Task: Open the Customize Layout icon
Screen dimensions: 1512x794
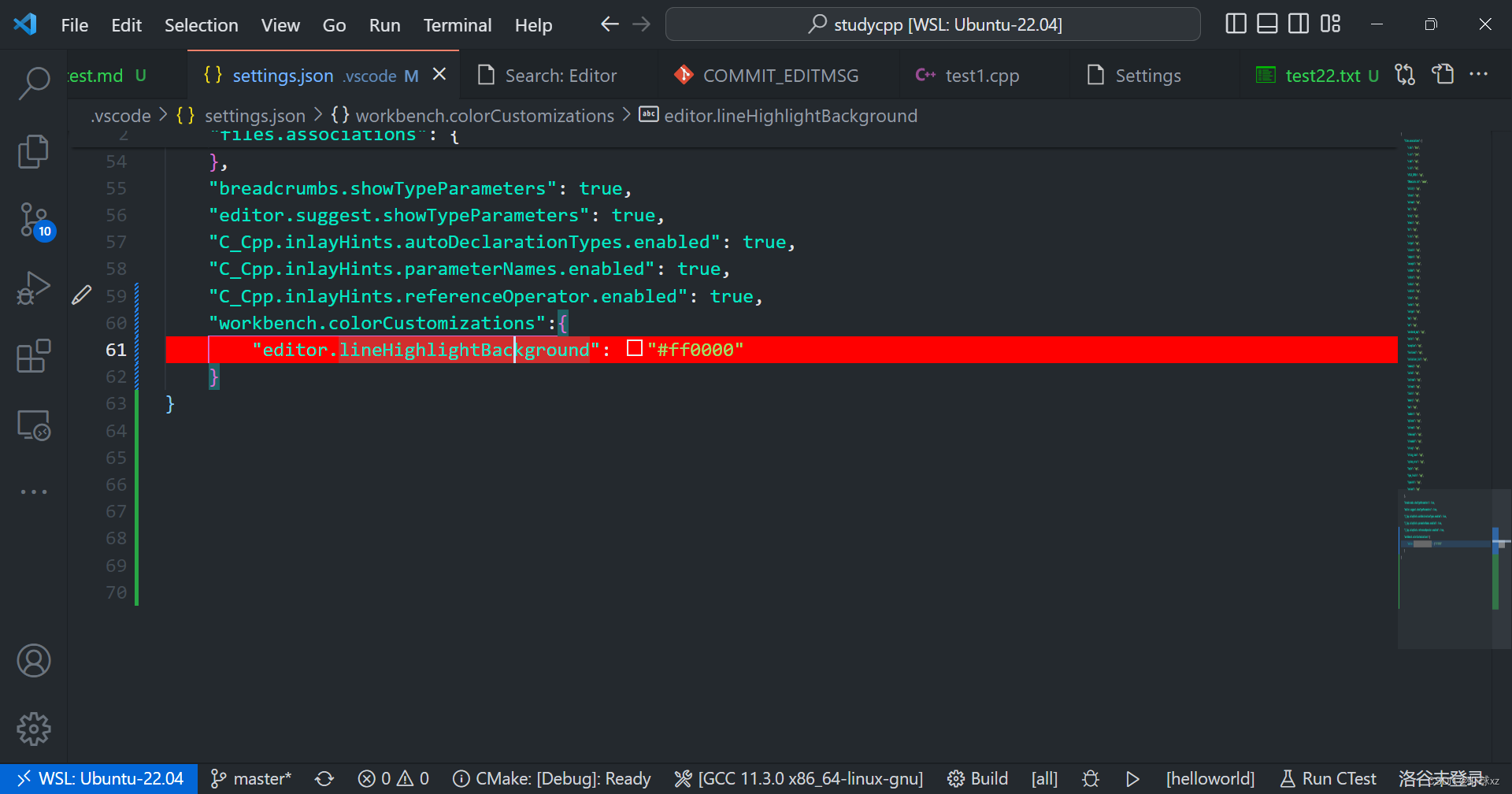Action: pyautogui.click(x=1330, y=24)
